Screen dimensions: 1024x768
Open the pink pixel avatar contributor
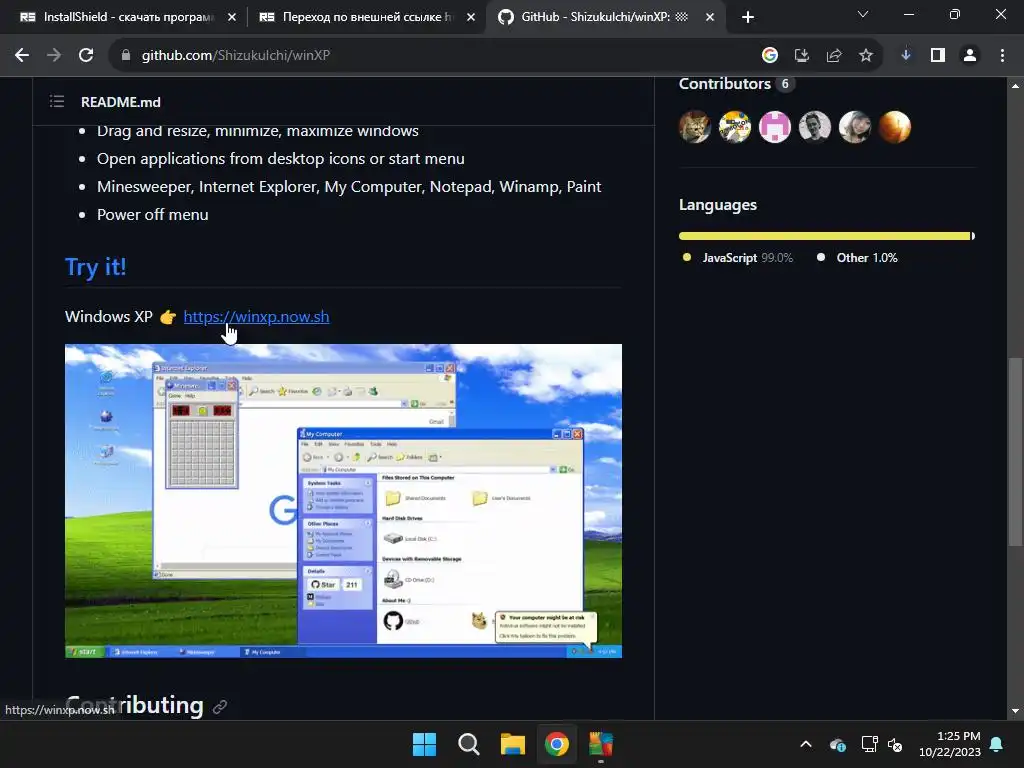(x=775, y=127)
